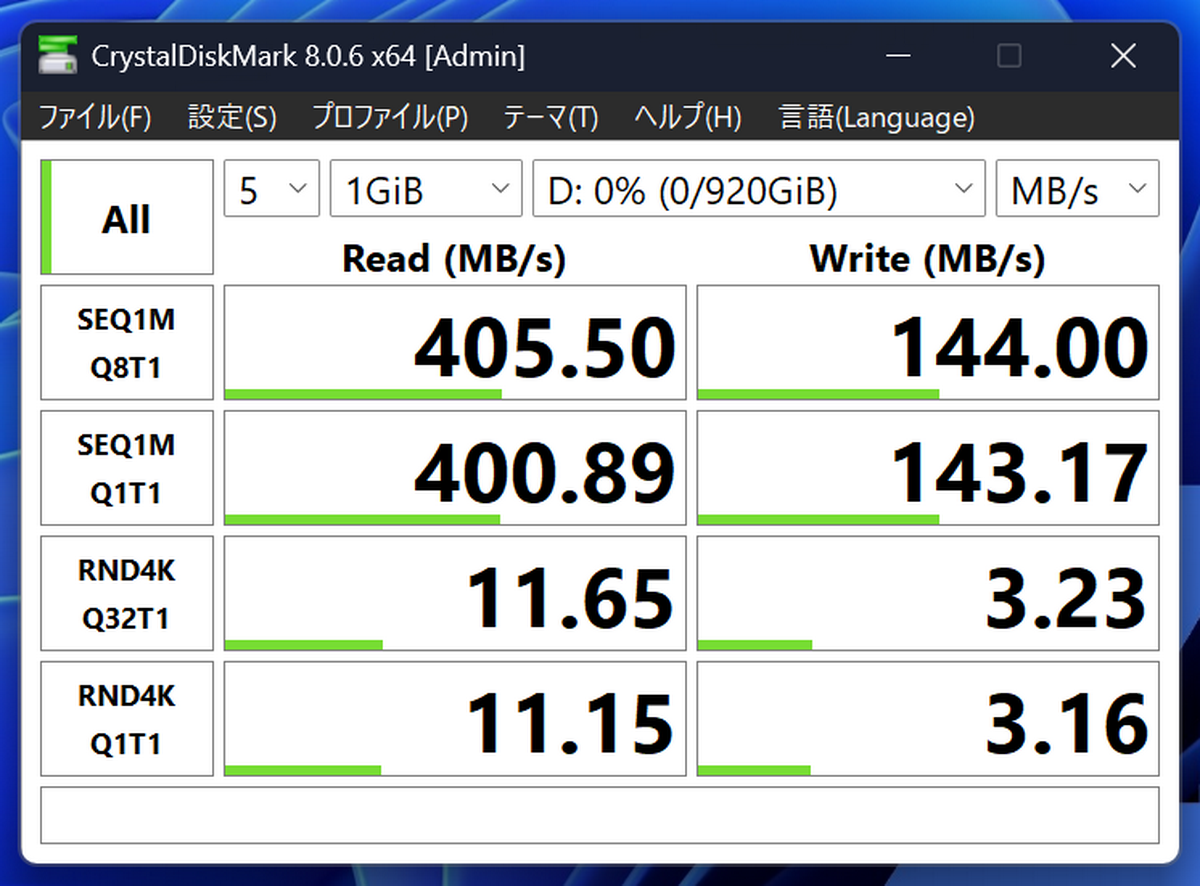Viewport: 1200px width, 886px height.
Task: Run the SEQ1M Q1T1 test
Action: [127, 468]
